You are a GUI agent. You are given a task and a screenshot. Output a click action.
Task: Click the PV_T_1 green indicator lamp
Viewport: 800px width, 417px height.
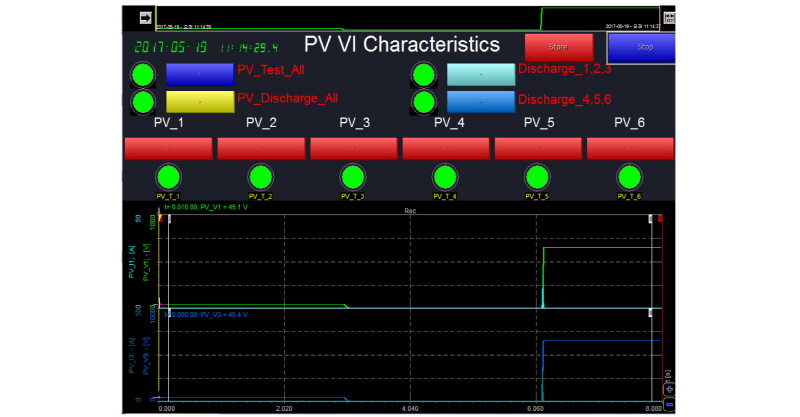tap(167, 177)
